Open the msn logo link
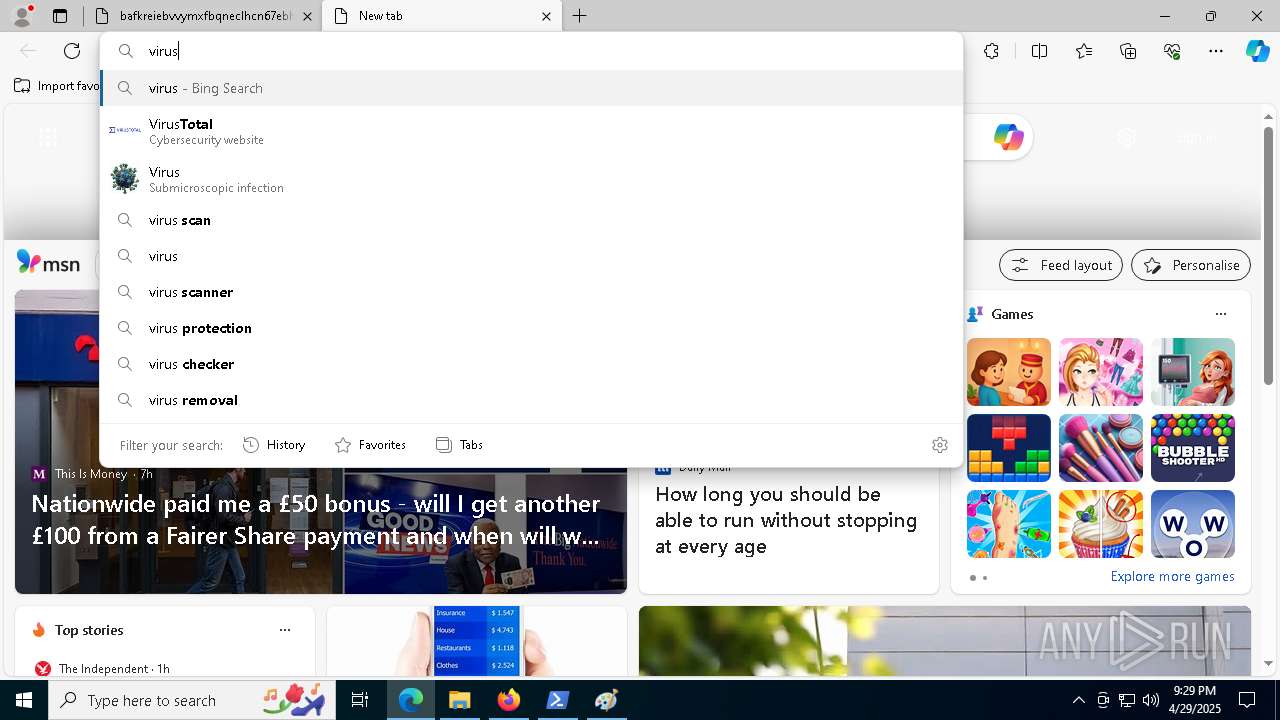Viewport: 1280px width, 720px height. 48,263
